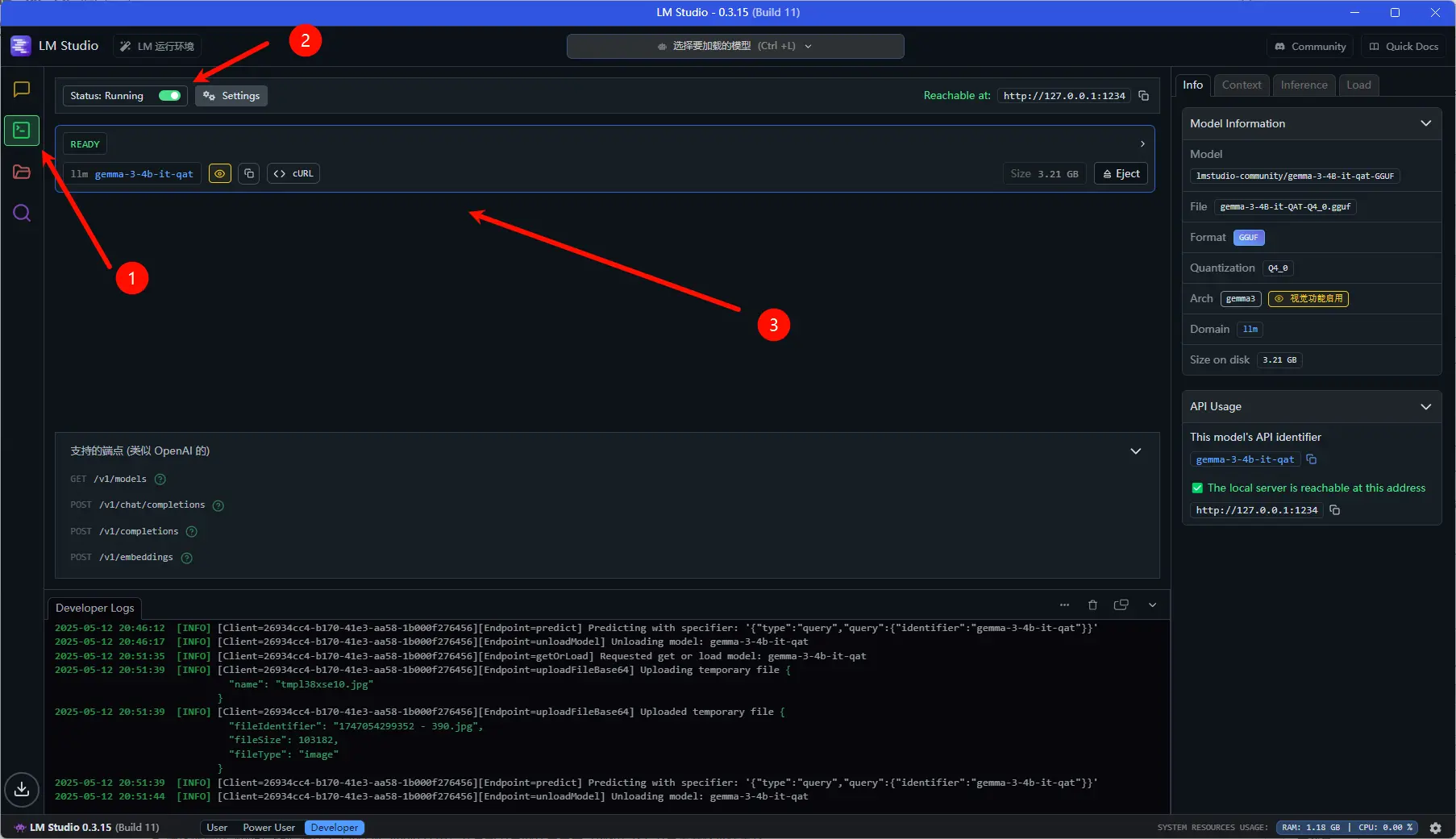Open the Developer terminal sidebar icon
Screen dimensions: 1456x839
(x=22, y=130)
